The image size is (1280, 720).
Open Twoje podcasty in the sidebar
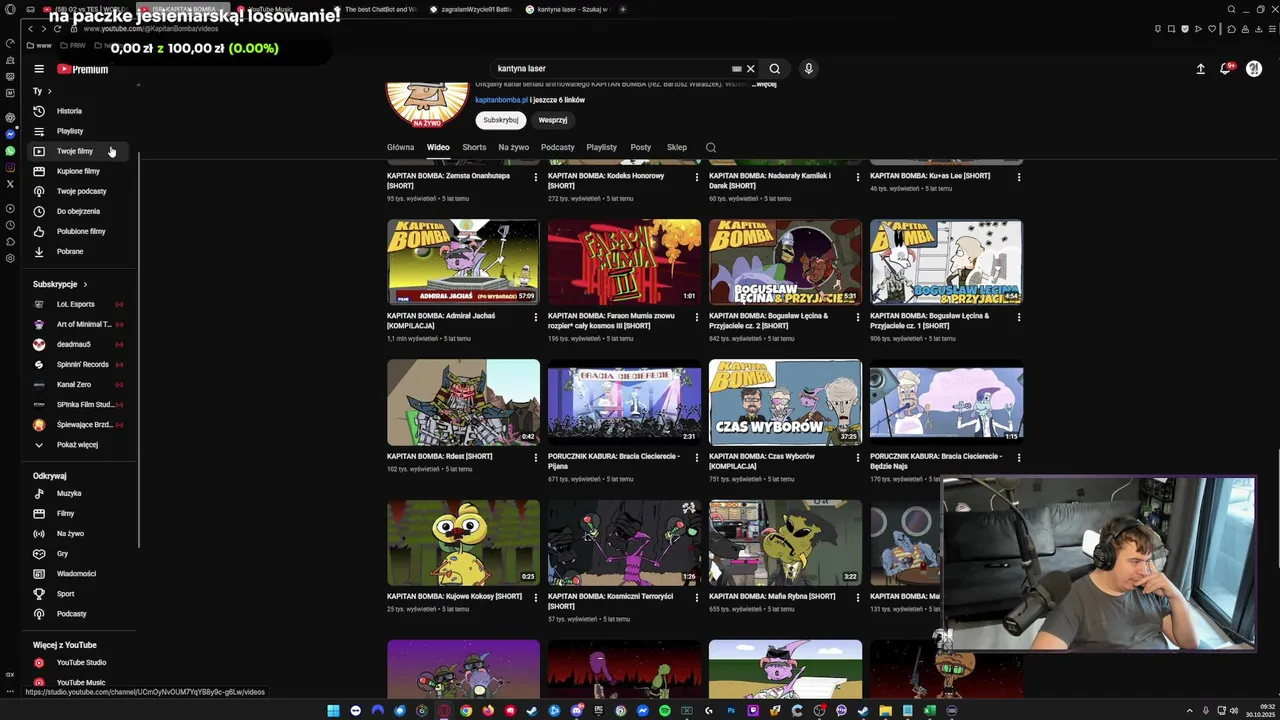(80, 191)
